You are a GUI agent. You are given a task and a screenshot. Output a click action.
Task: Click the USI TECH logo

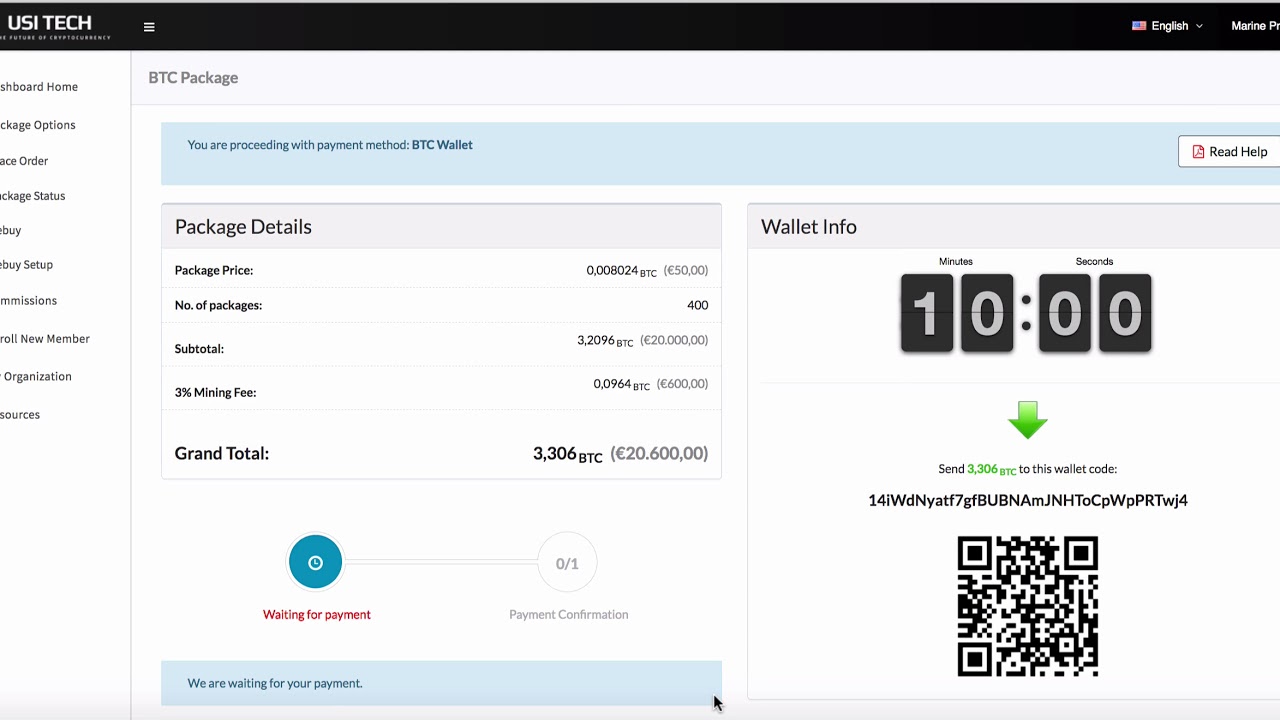(x=54, y=26)
